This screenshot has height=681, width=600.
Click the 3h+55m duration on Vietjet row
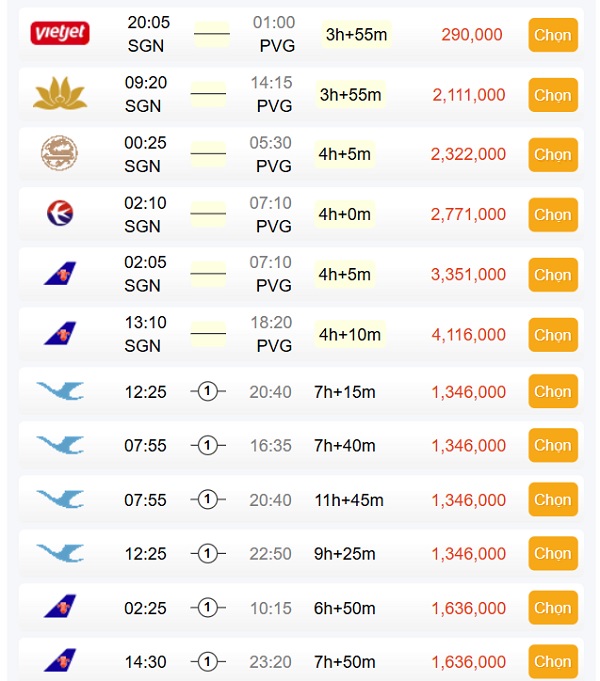click(356, 35)
